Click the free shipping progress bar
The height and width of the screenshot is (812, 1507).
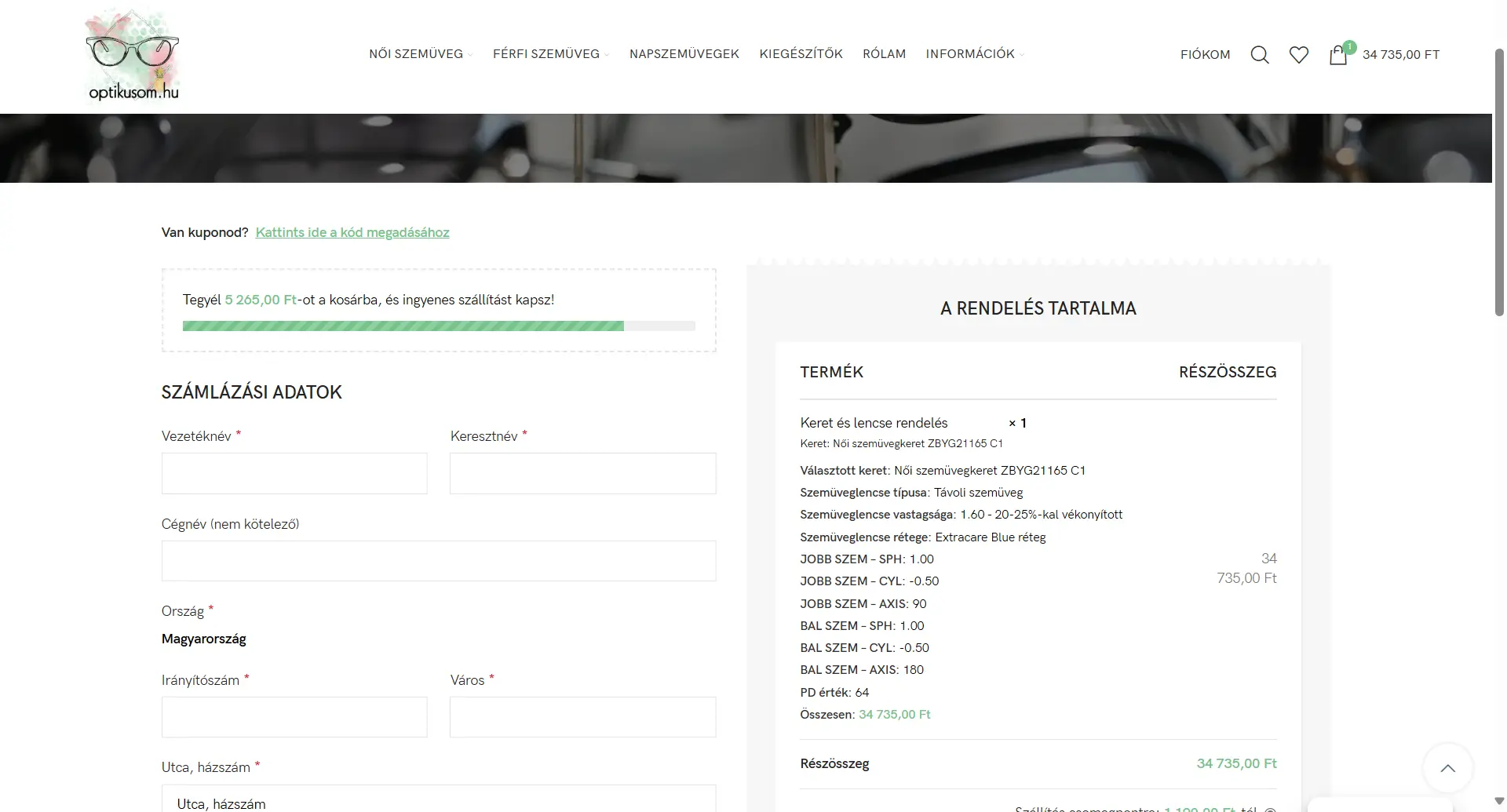click(439, 326)
